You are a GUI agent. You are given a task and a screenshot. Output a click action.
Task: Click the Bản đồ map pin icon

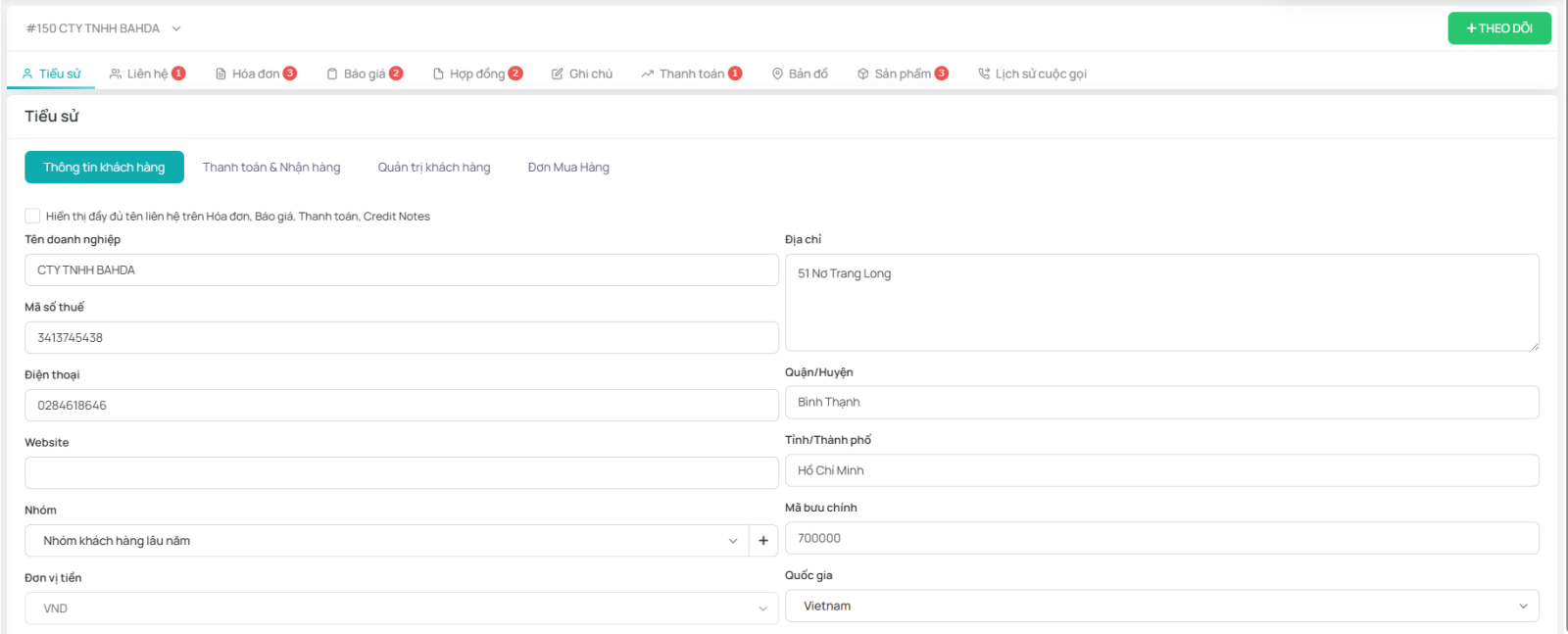pos(777,74)
